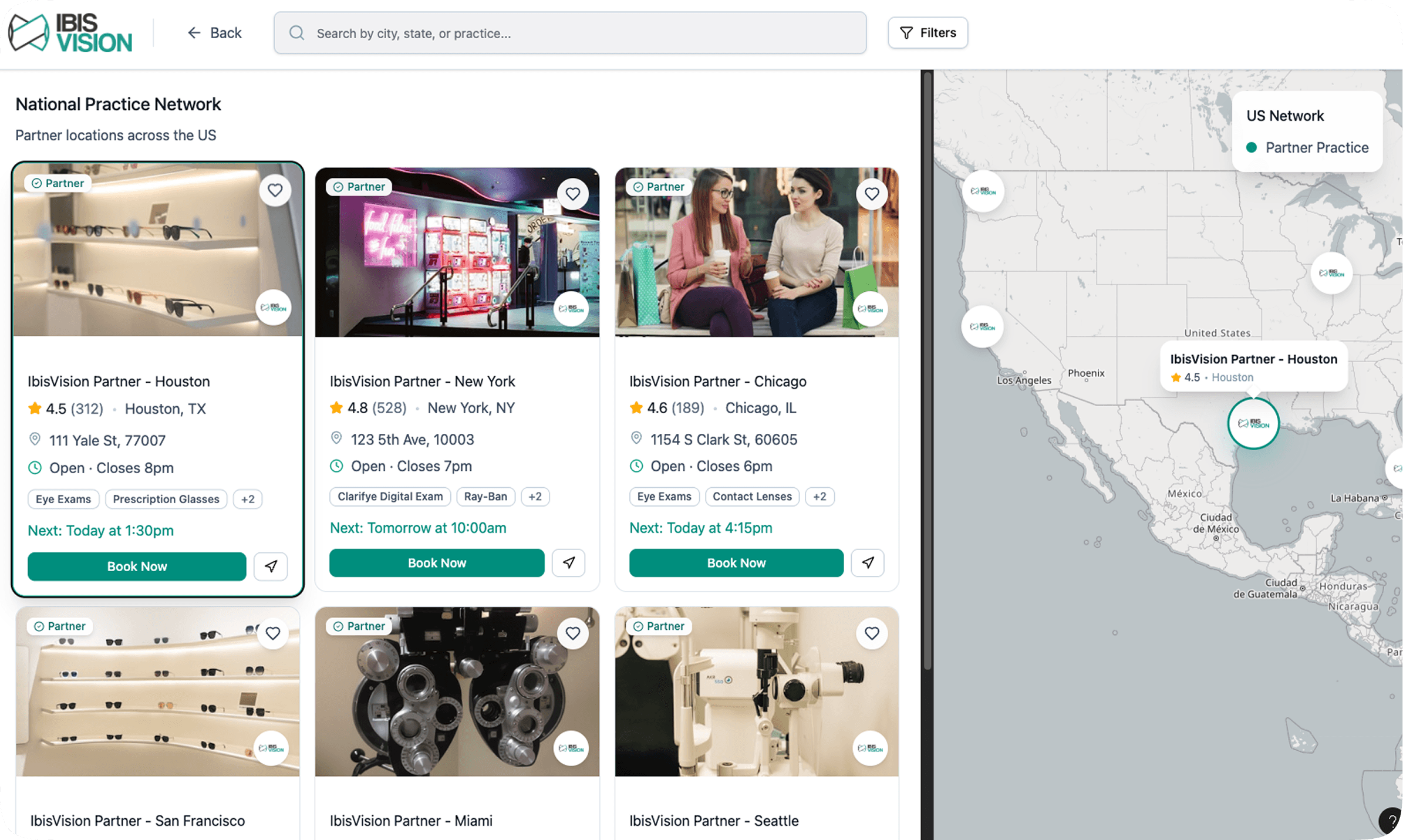
Task: Click directions arrow icon on New York card
Action: coord(568,562)
